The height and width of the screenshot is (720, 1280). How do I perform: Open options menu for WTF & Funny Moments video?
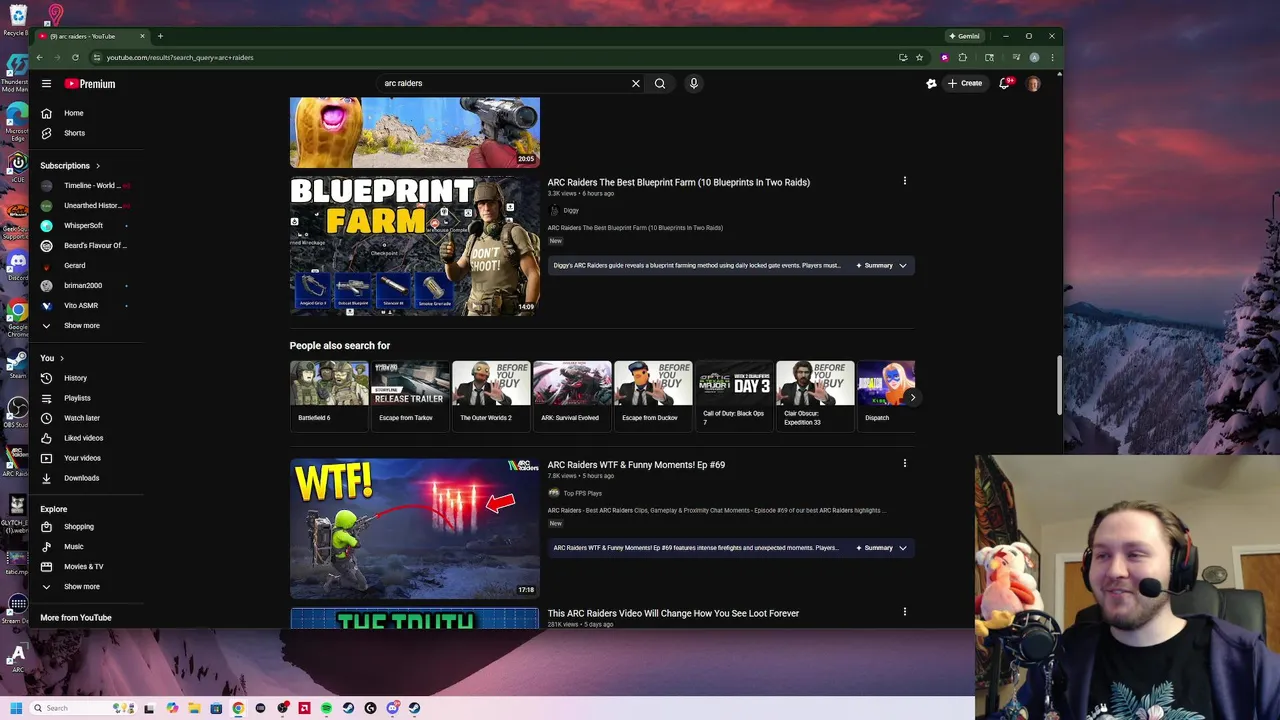(905, 463)
